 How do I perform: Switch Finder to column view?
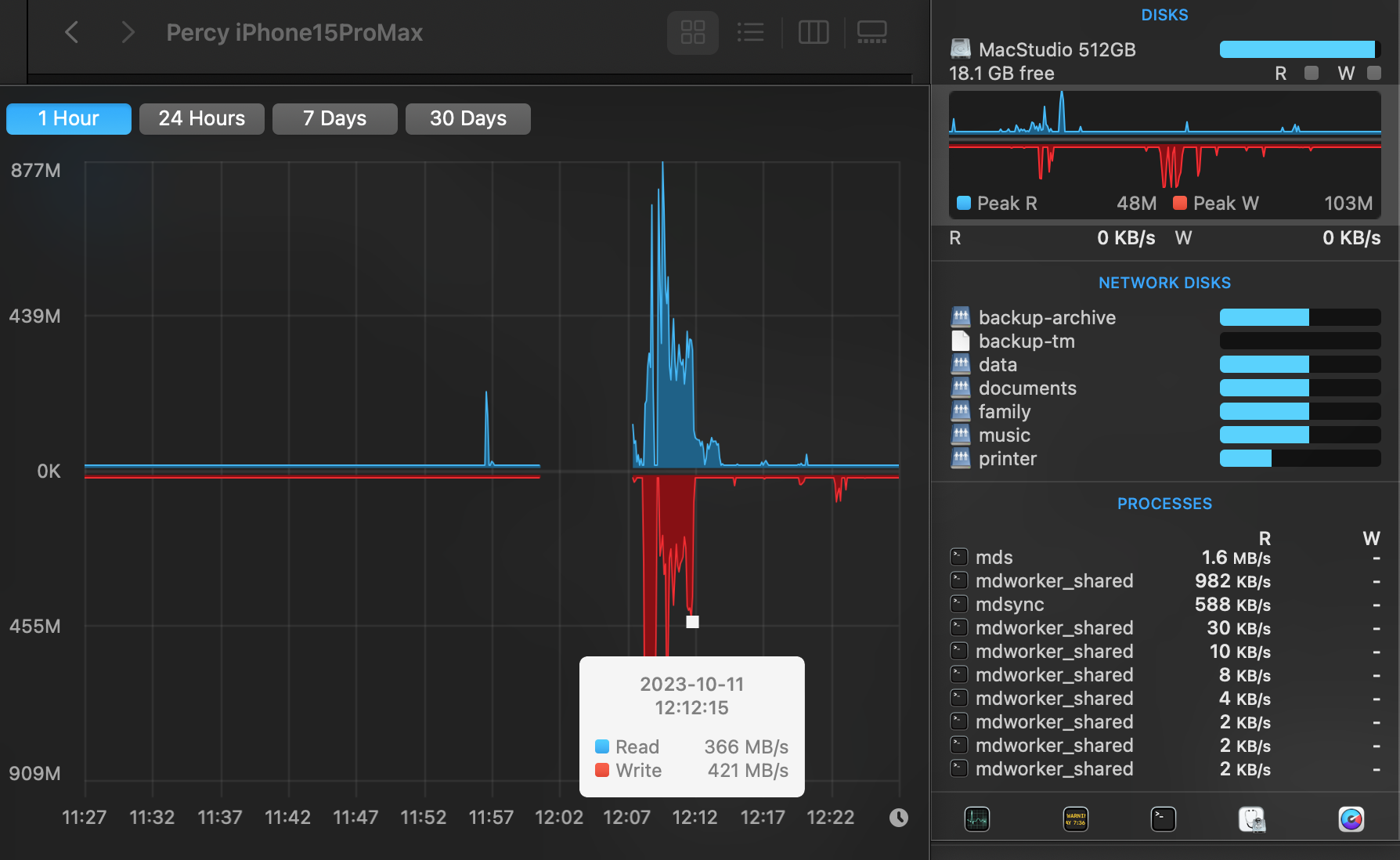pyautogui.click(x=814, y=32)
